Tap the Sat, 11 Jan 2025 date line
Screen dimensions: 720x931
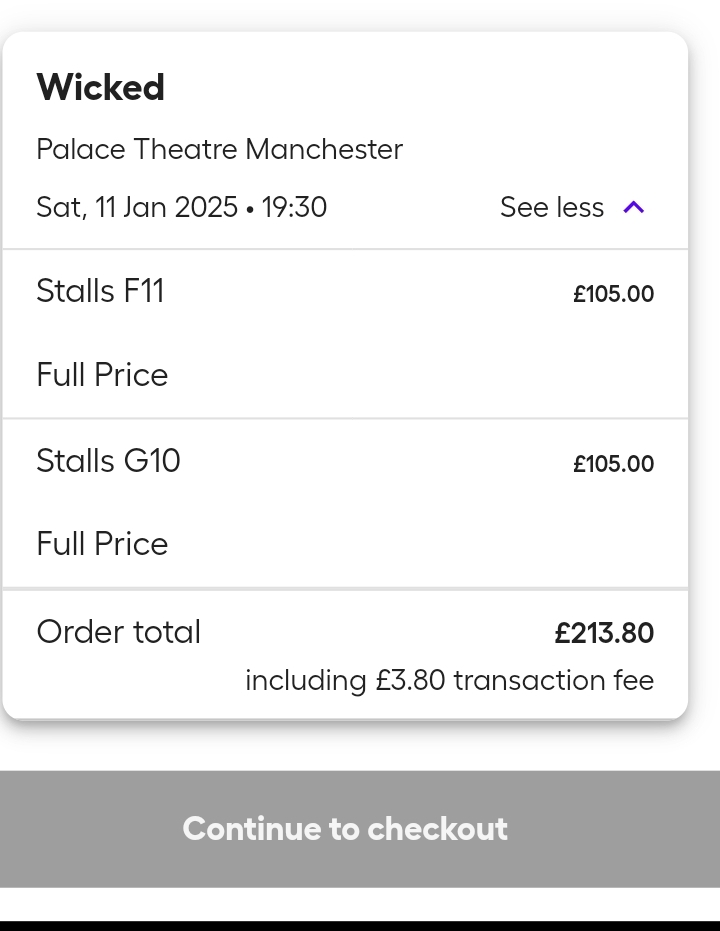click(x=137, y=207)
